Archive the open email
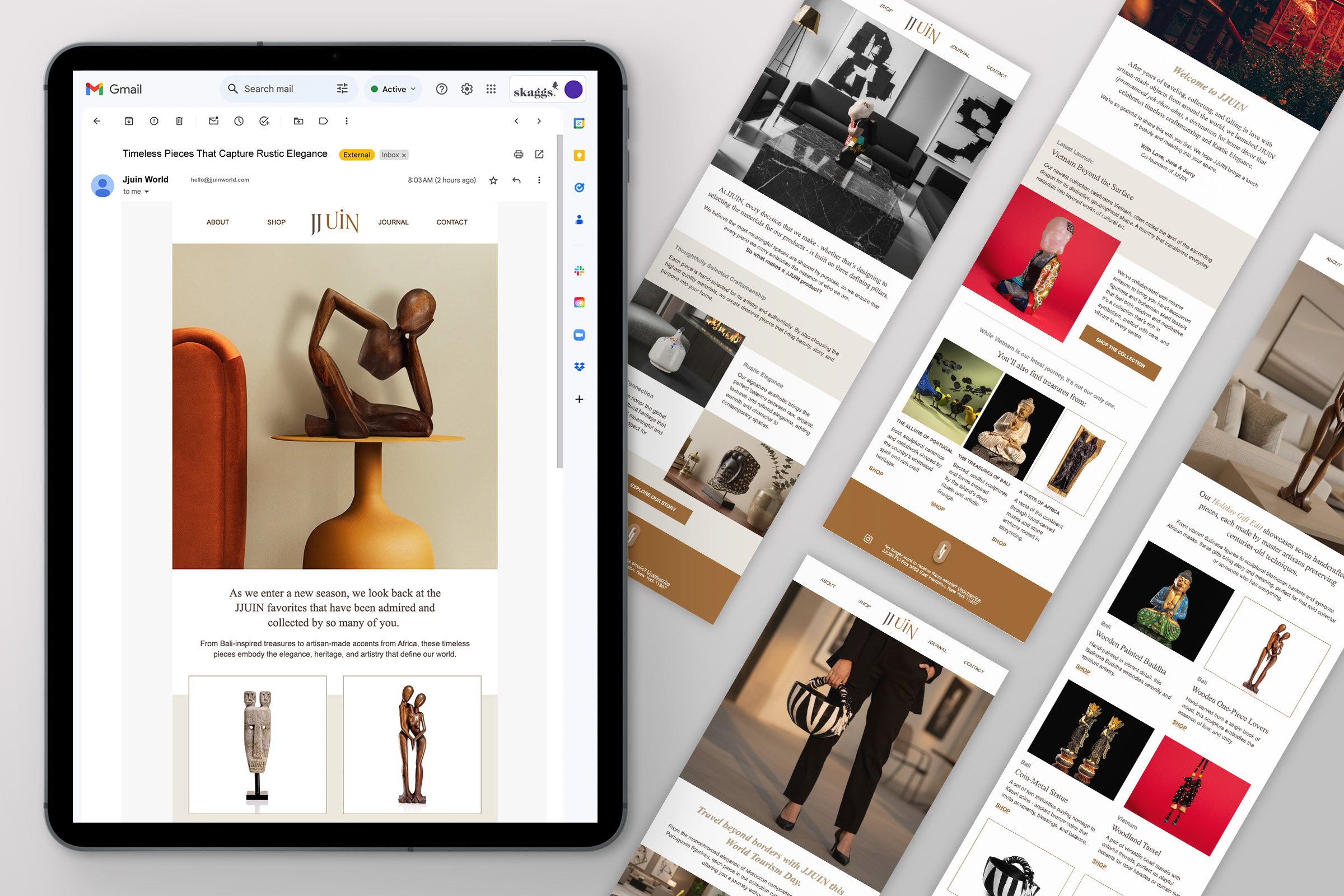The width and height of the screenshot is (1344, 896). tap(129, 121)
